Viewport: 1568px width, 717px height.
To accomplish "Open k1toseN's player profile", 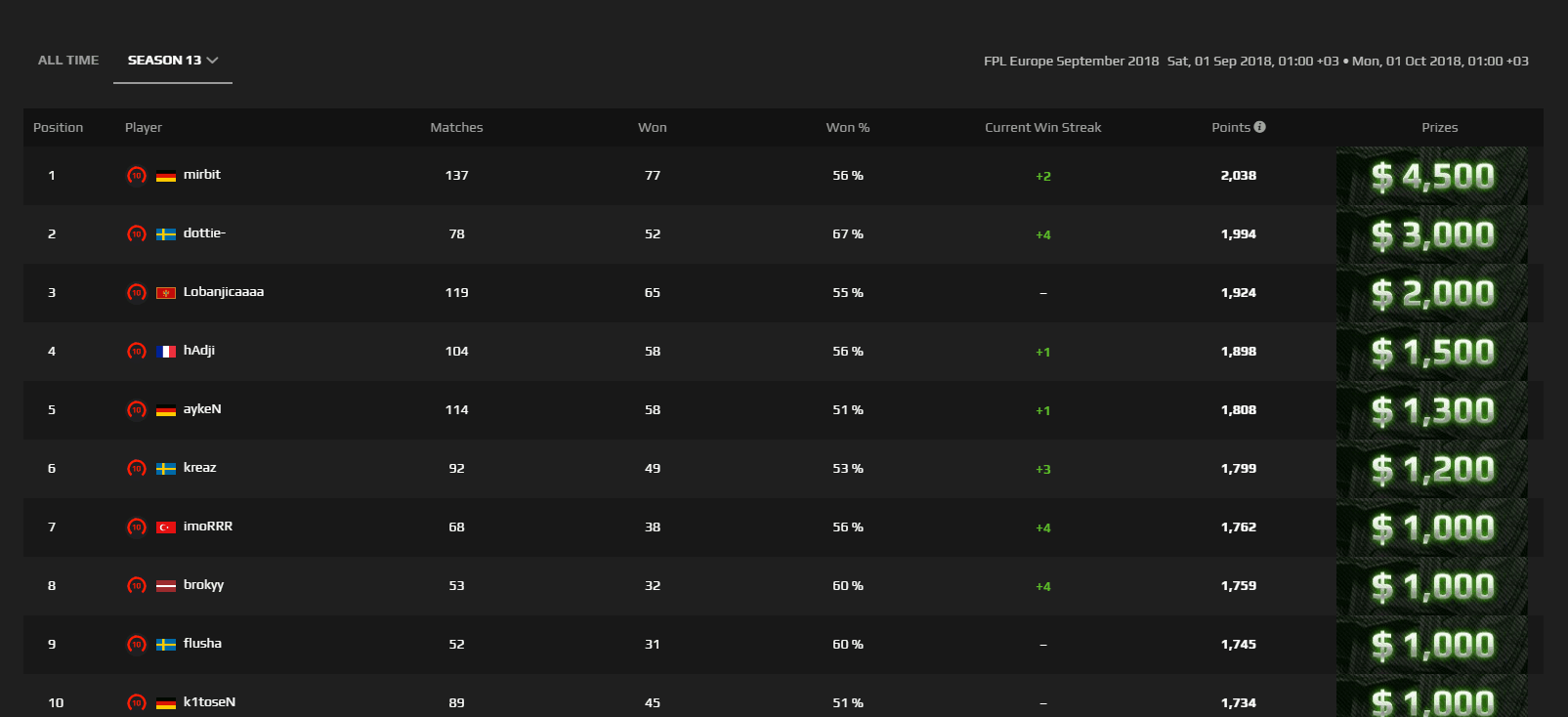I will tap(209, 702).
